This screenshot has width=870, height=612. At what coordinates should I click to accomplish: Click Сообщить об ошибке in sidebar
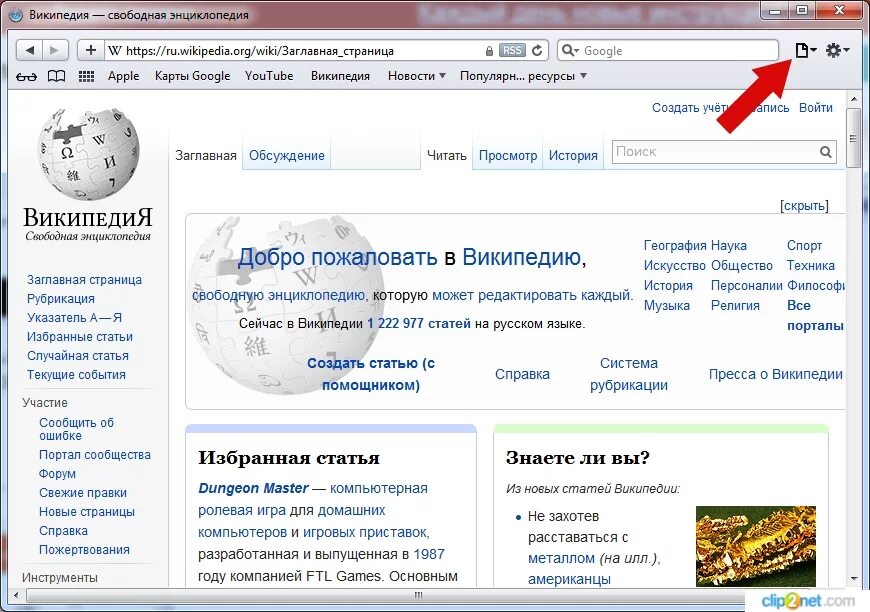click(x=76, y=429)
